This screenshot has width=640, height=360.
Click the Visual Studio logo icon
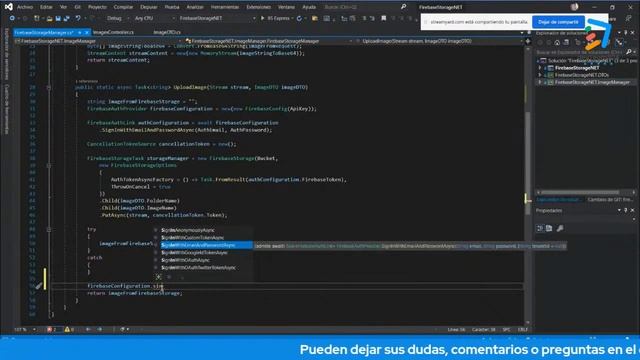point(8,7)
